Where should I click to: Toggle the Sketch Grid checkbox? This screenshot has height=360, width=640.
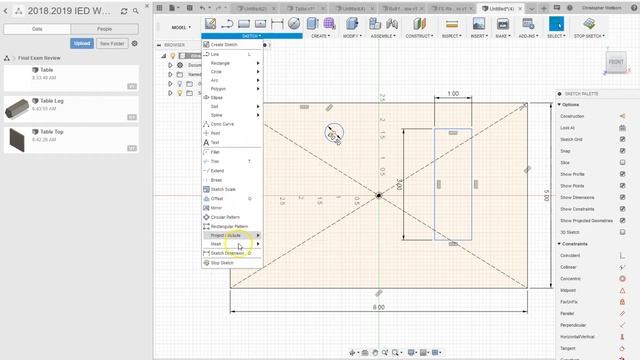tap(622, 139)
